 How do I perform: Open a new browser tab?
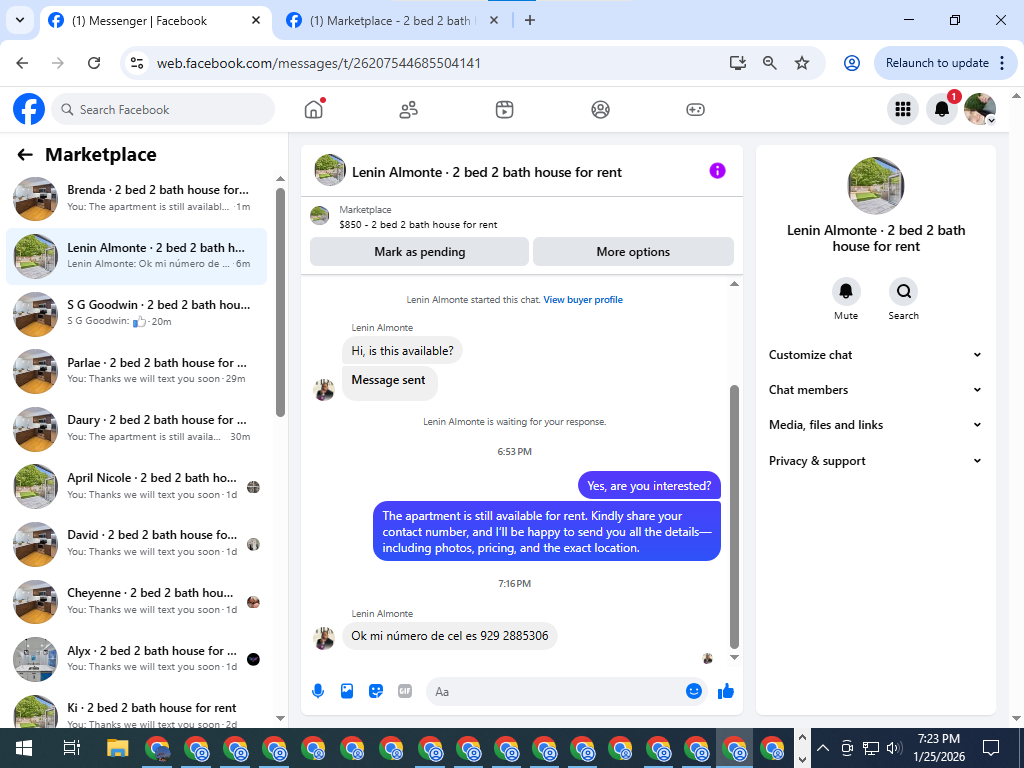(x=530, y=20)
